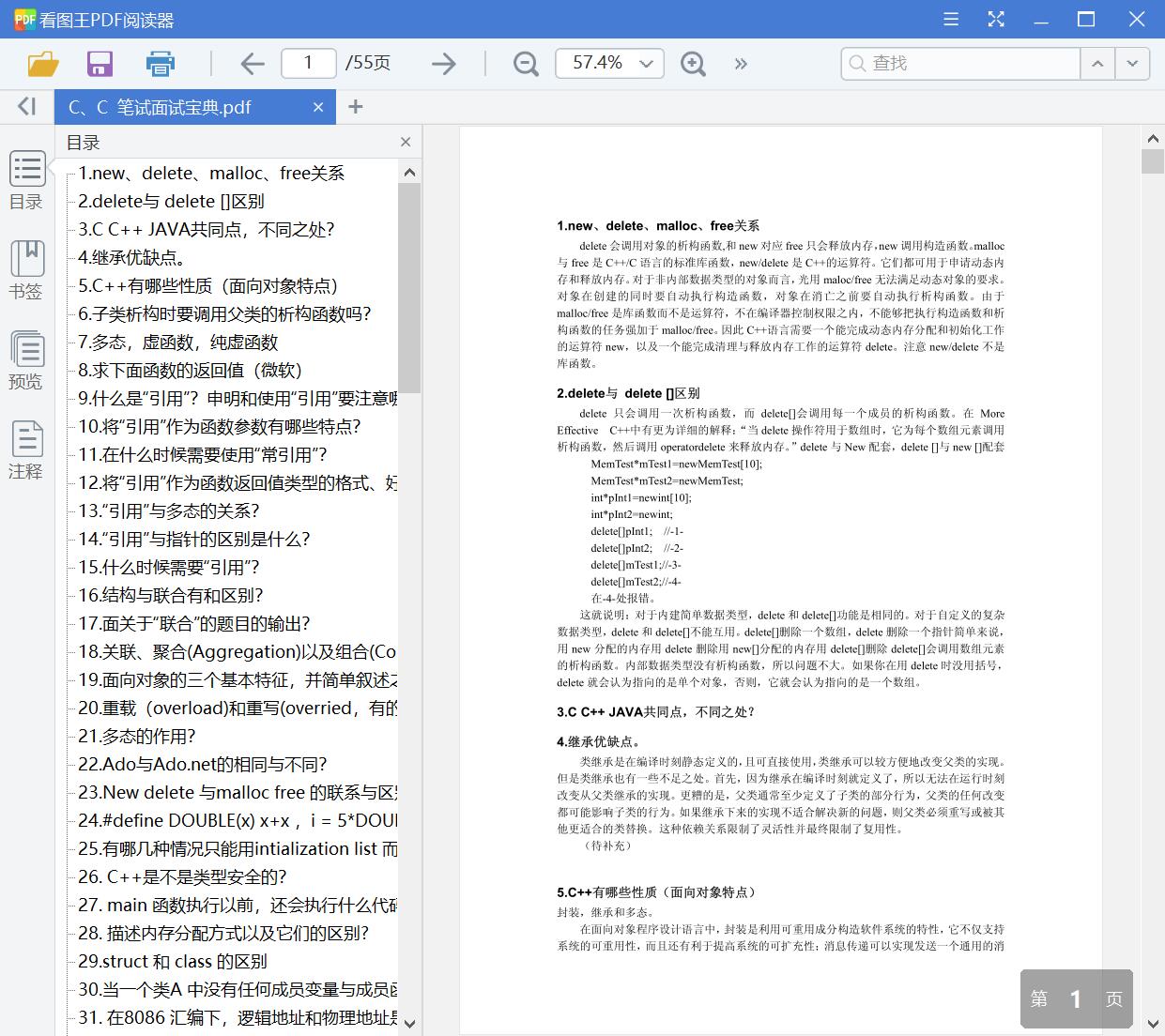This screenshot has height=1036, width=1165.
Task: Print the PDF document
Action: point(160,63)
